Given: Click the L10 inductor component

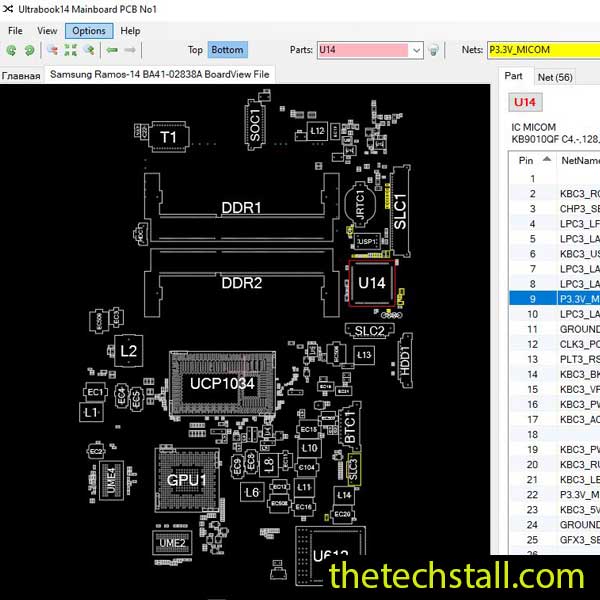Looking at the screenshot, I should pos(310,448).
